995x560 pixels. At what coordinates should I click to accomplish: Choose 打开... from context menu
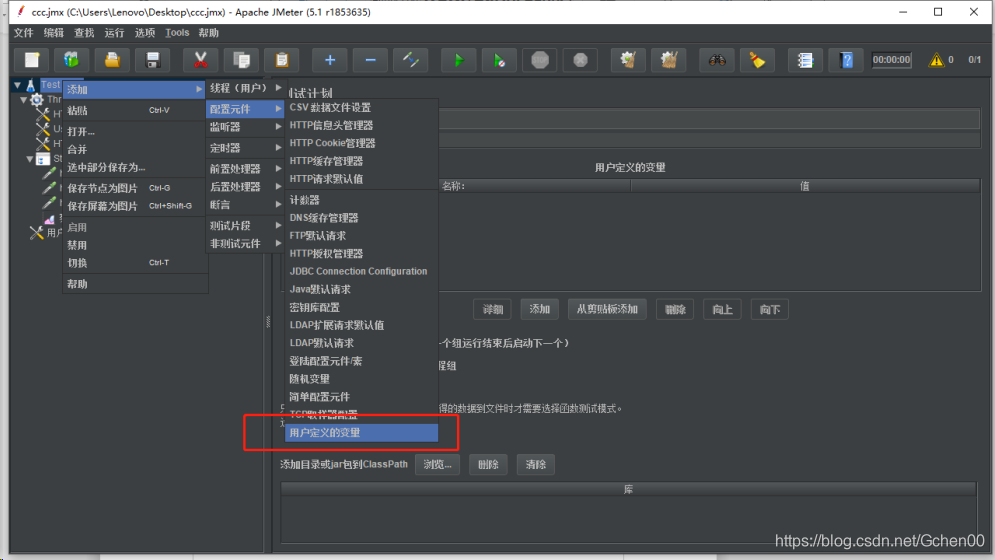[x=135, y=131]
